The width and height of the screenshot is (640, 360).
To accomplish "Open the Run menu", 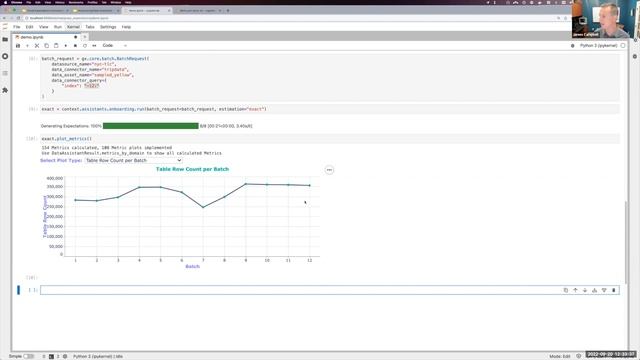I will coord(58,27).
